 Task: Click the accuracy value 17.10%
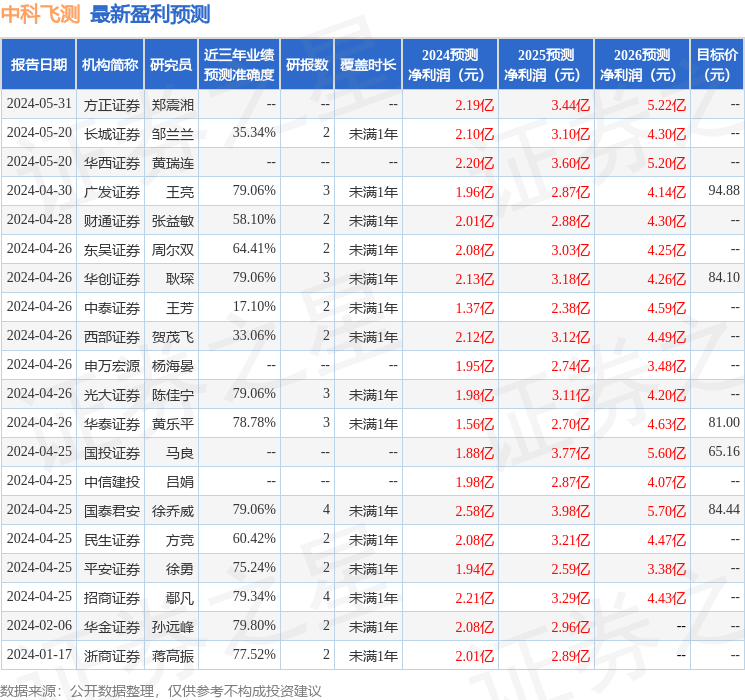[x=254, y=306]
